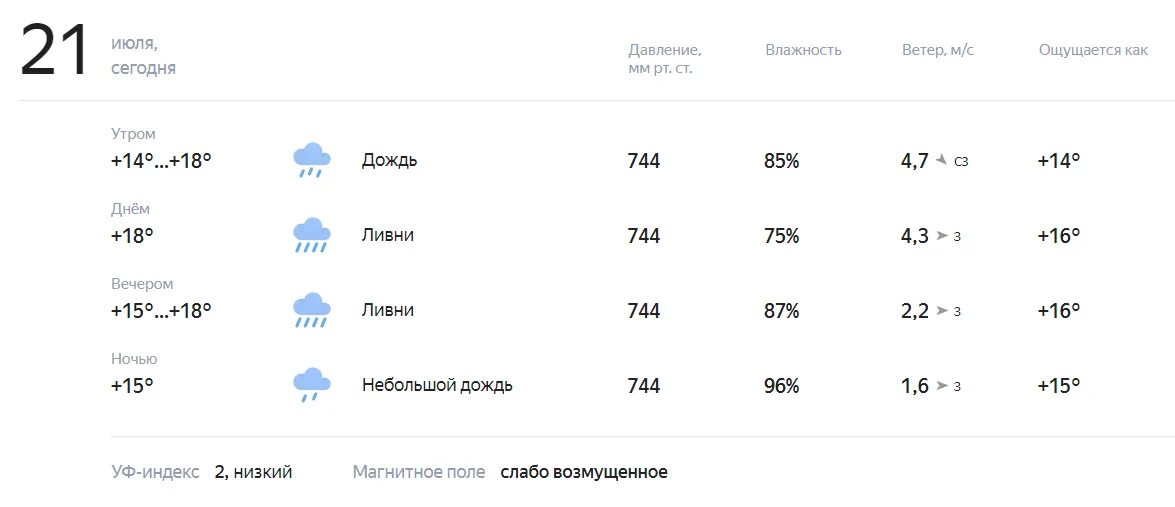Image resolution: width=1175 pixels, height=507 pixels.
Task: Click the west wind arrow for evening
Action: pos(942,311)
